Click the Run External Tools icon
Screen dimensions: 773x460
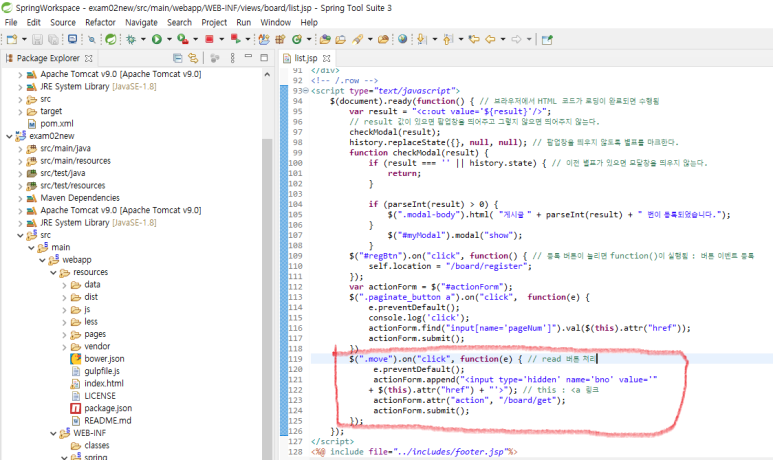point(182,39)
